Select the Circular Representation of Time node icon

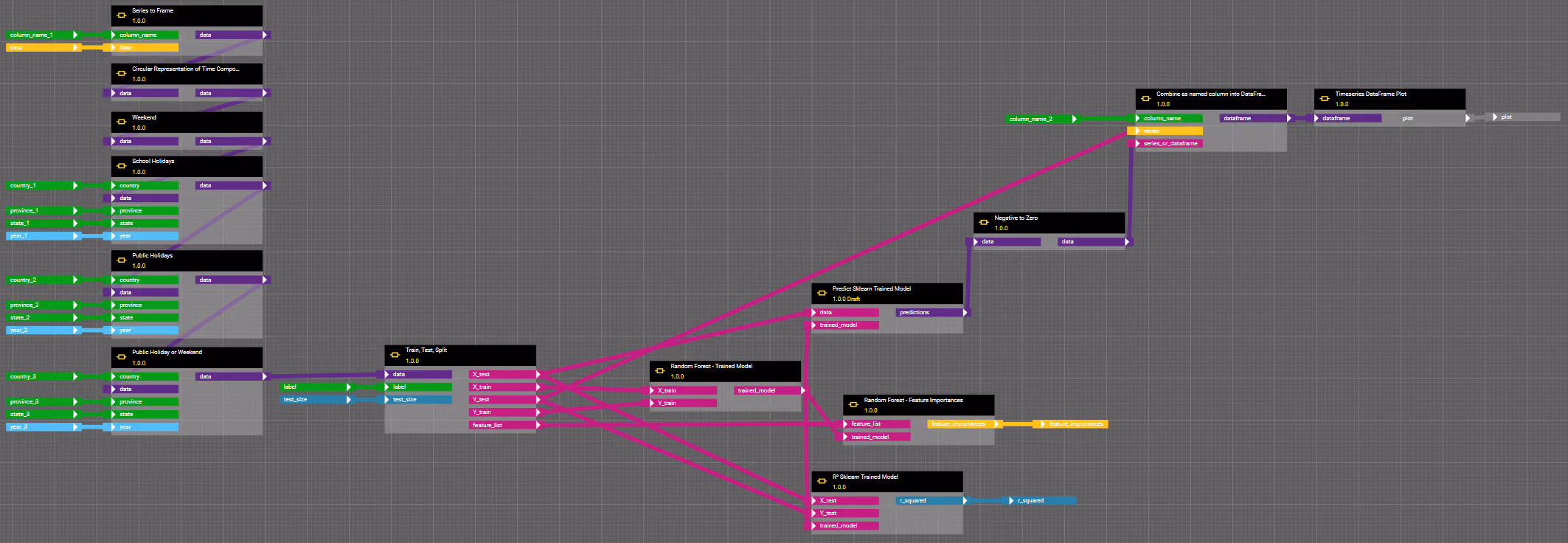[122, 74]
